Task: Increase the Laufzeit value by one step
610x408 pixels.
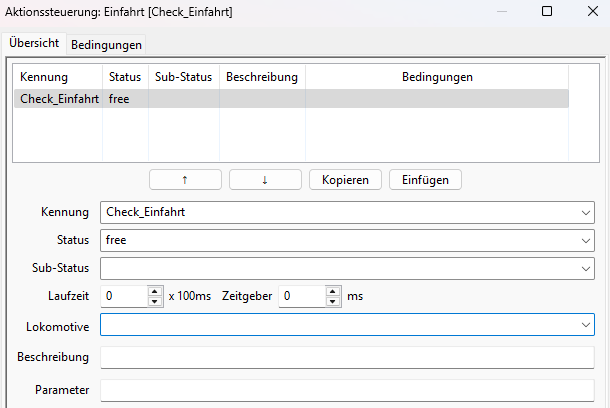Action: [155, 292]
